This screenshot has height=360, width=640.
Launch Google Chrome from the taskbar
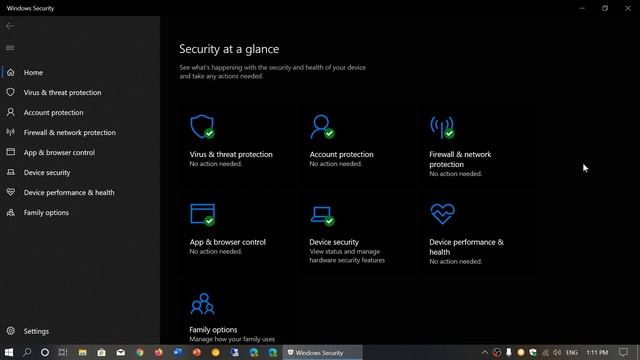coord(140,352)
